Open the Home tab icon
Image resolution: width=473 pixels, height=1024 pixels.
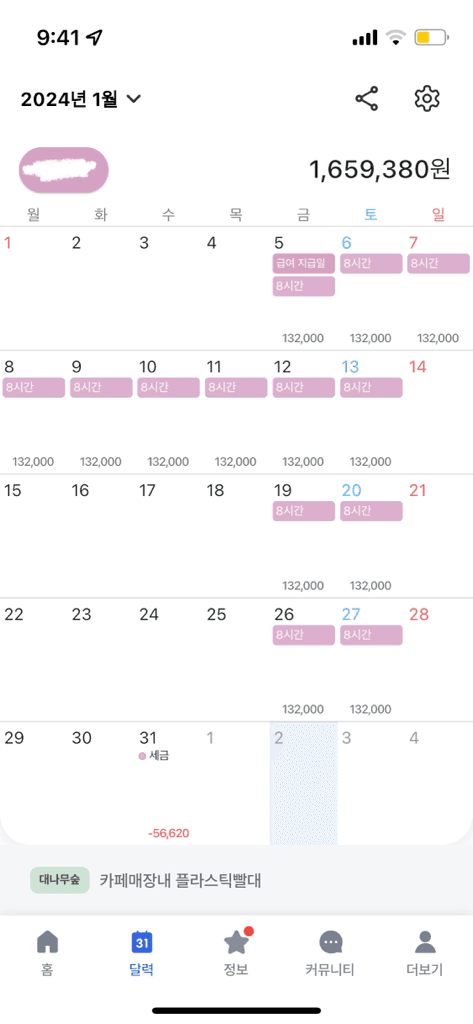47,942
